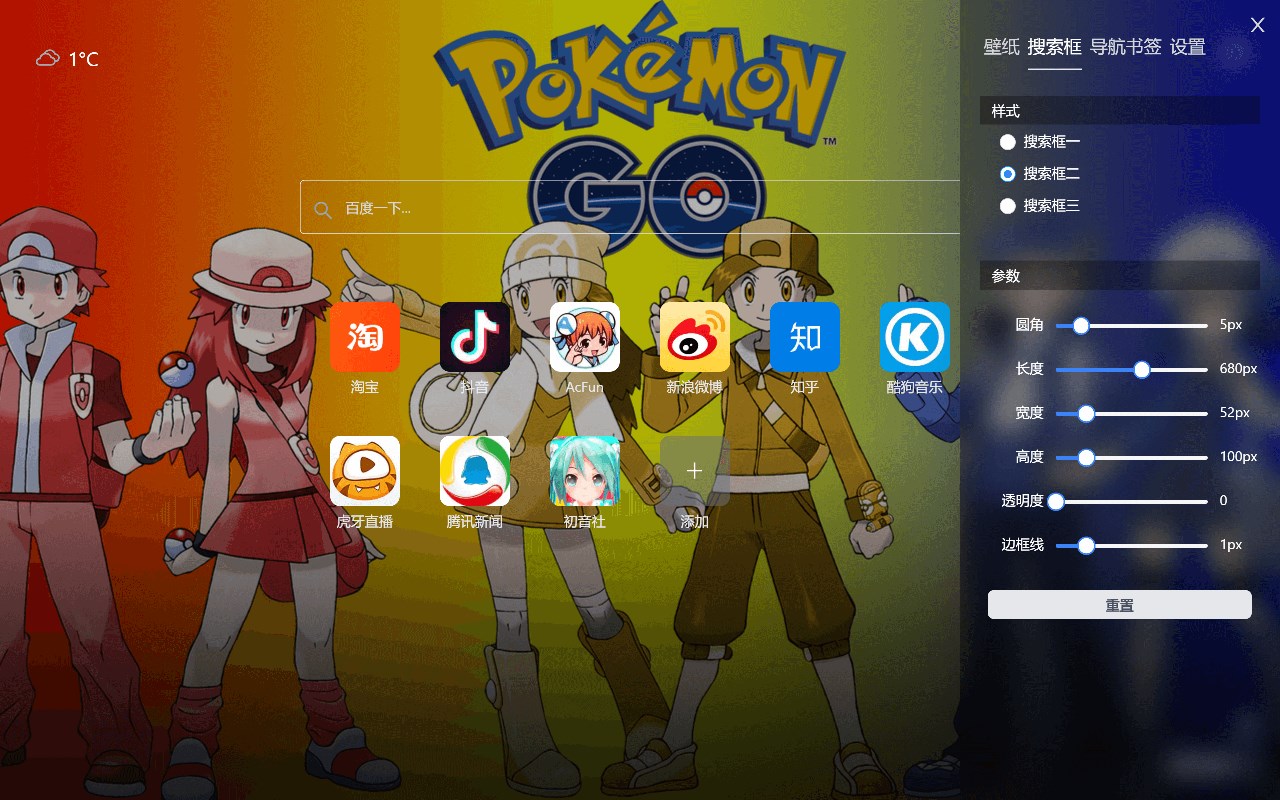This screenshot has width=1280, height=800.
Task: Switch to the 导航书签 tab
Action: [1126, 47]
